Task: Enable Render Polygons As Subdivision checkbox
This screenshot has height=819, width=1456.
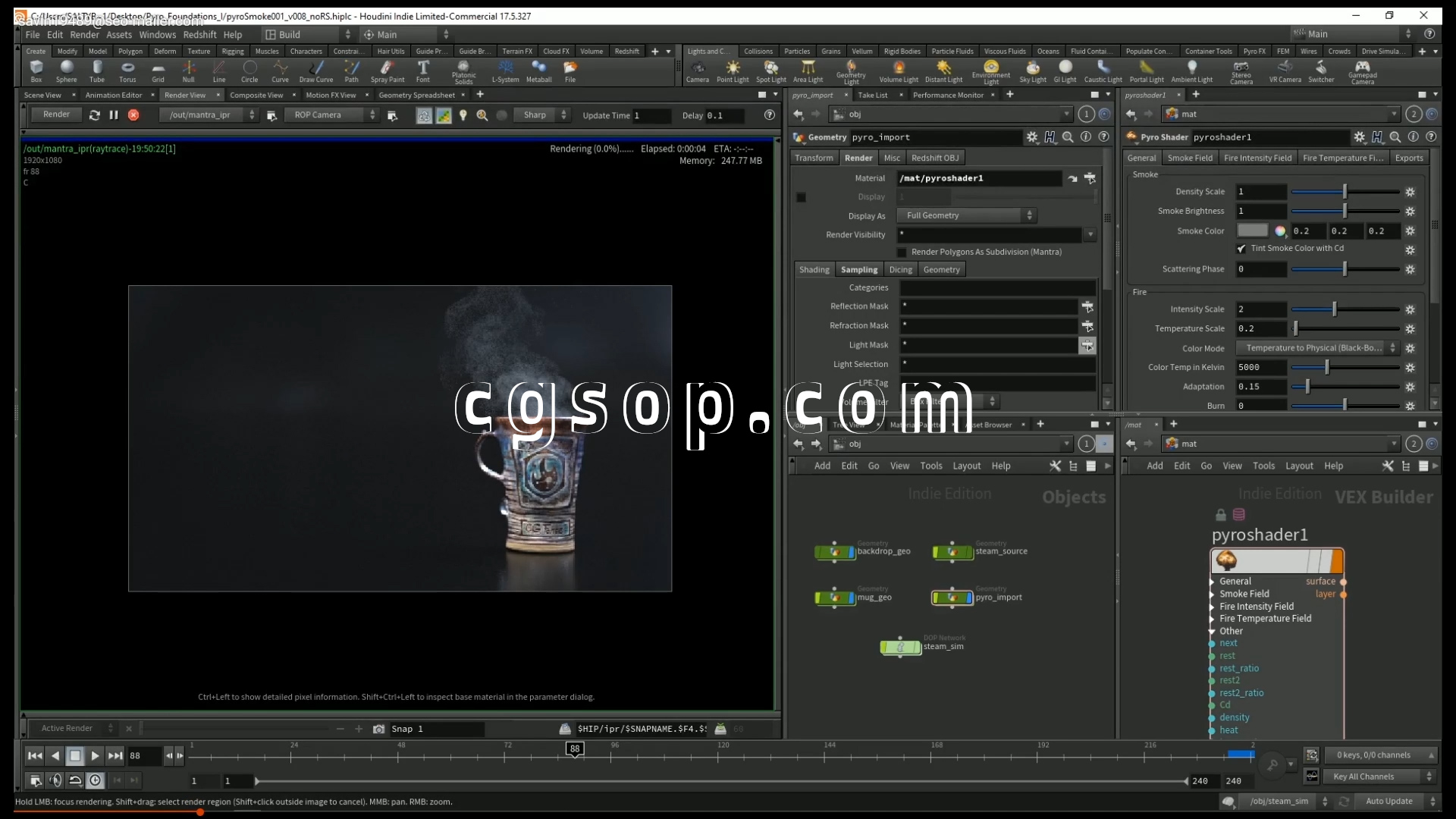Action: coord(902,252)
